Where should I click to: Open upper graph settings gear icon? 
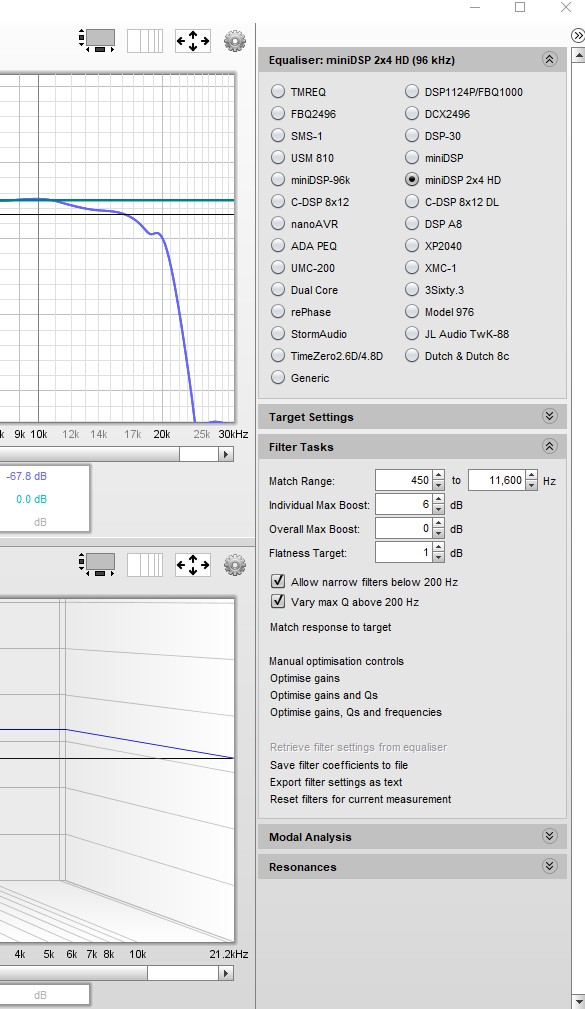[235, 41]
